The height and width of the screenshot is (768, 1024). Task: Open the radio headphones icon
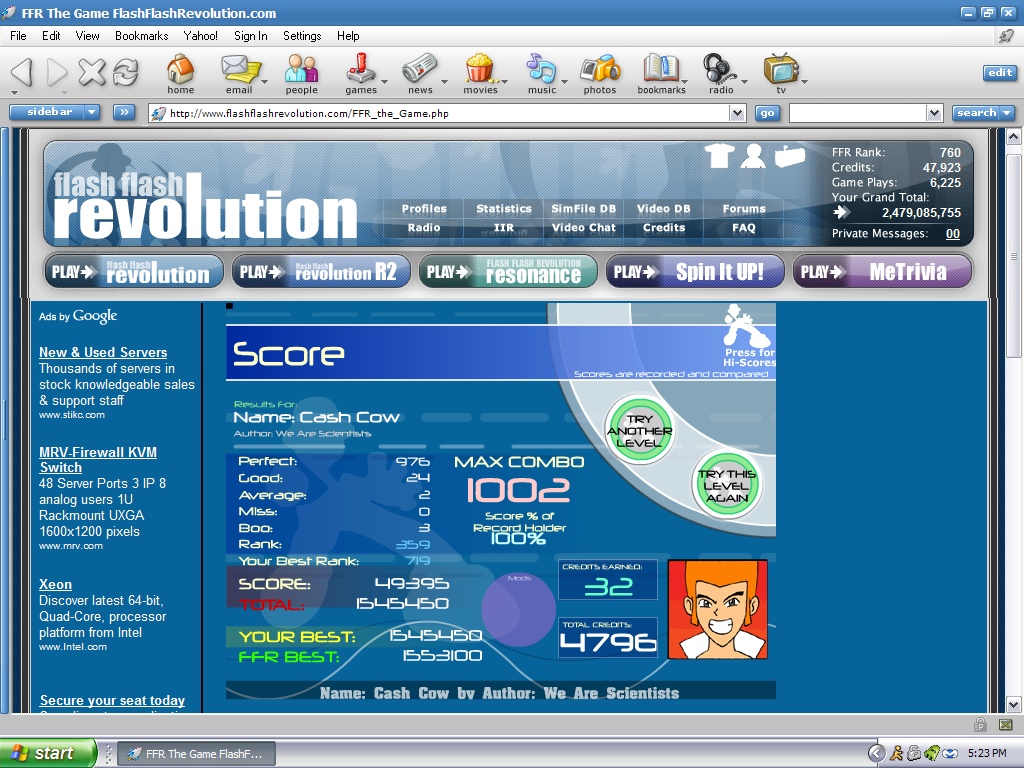point(719,69)
